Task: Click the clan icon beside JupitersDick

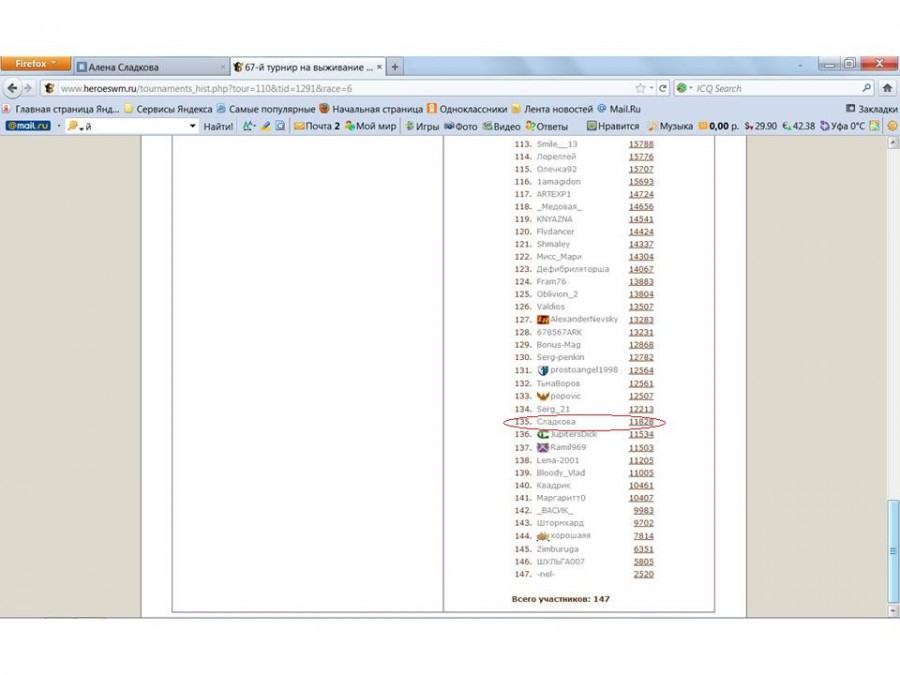Action: pyautogui.click(x=543, y=435)
